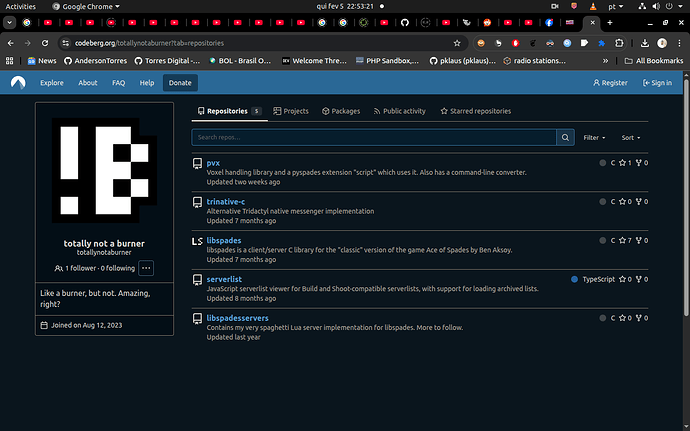This screenshot has height=431, width=690.
Task: Click the trinative-c repository icon
Action: click(x=198, y=202)
